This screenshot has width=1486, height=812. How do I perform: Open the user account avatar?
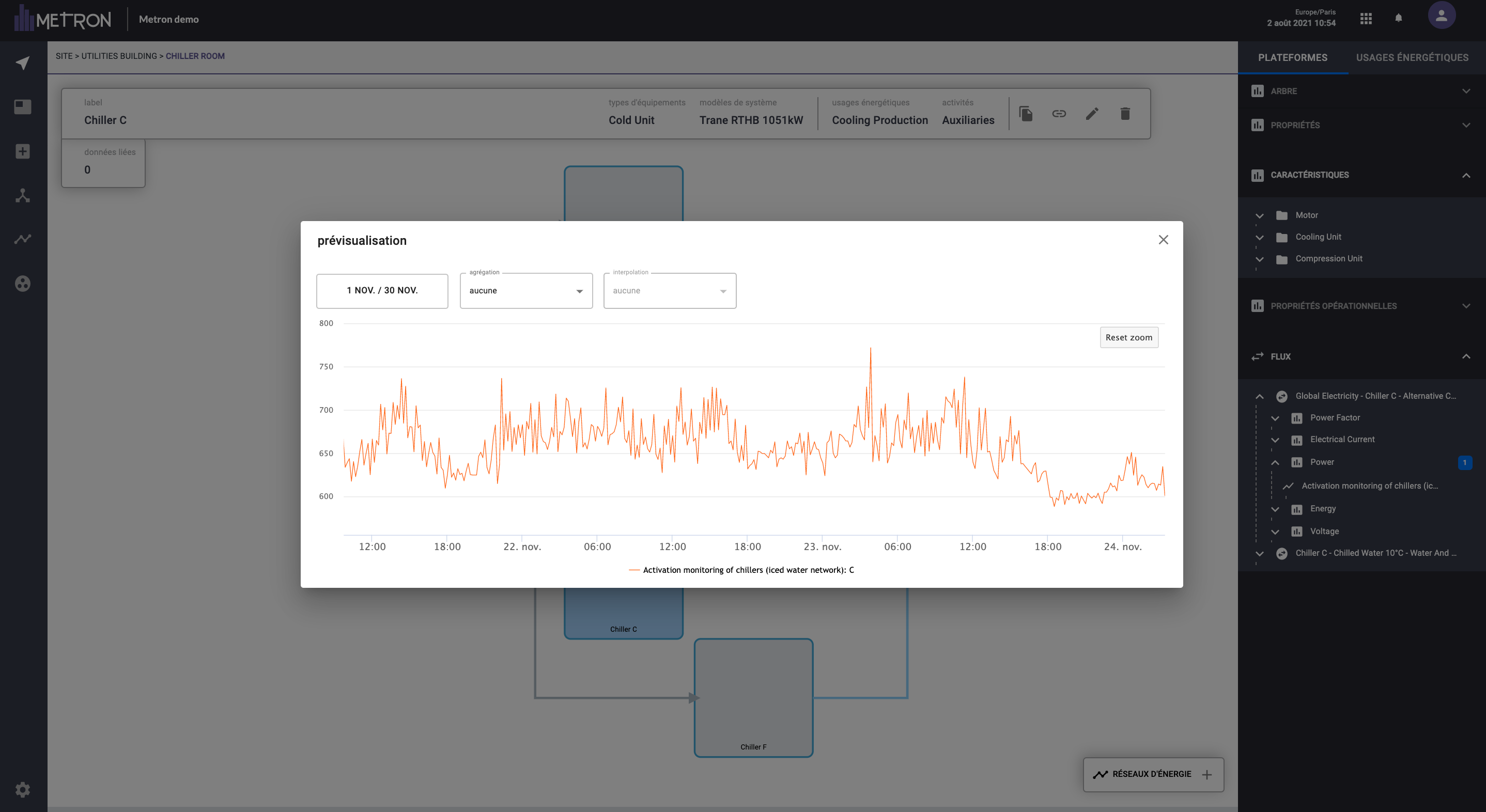coord(1441,16)
